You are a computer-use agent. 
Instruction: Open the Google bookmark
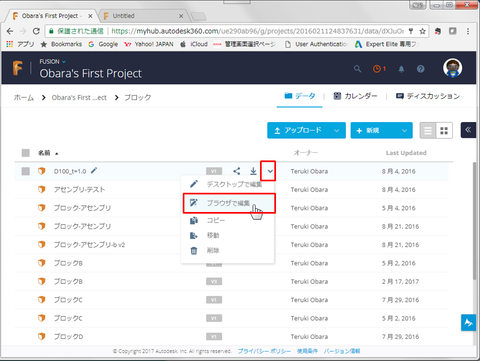[x=103, y=44]
